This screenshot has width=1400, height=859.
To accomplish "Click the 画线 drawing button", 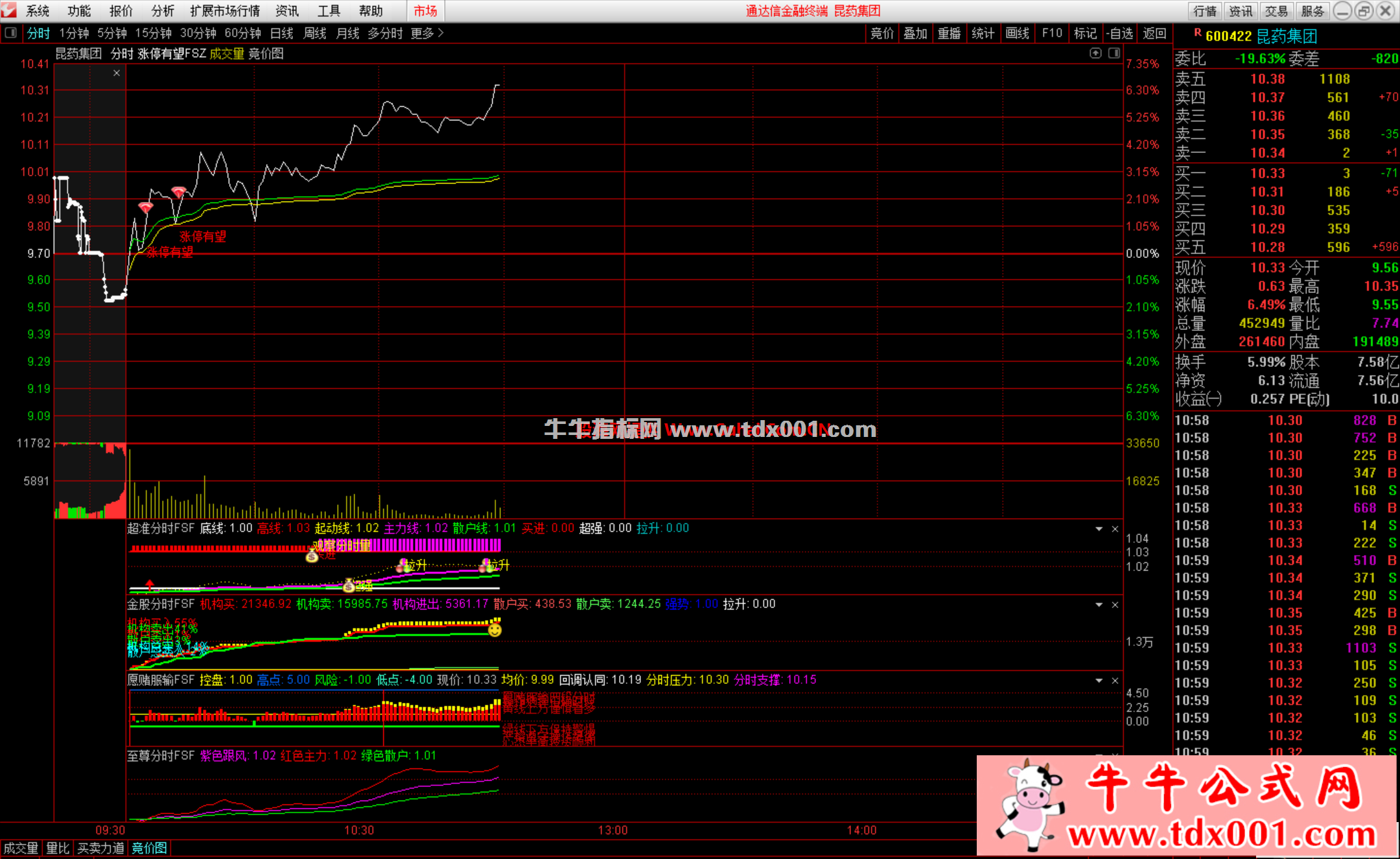I will tap(1018, 33).
